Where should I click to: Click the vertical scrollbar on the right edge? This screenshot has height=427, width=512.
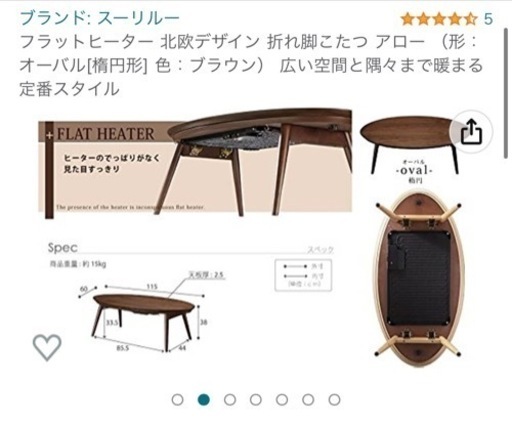coord(507,93)
